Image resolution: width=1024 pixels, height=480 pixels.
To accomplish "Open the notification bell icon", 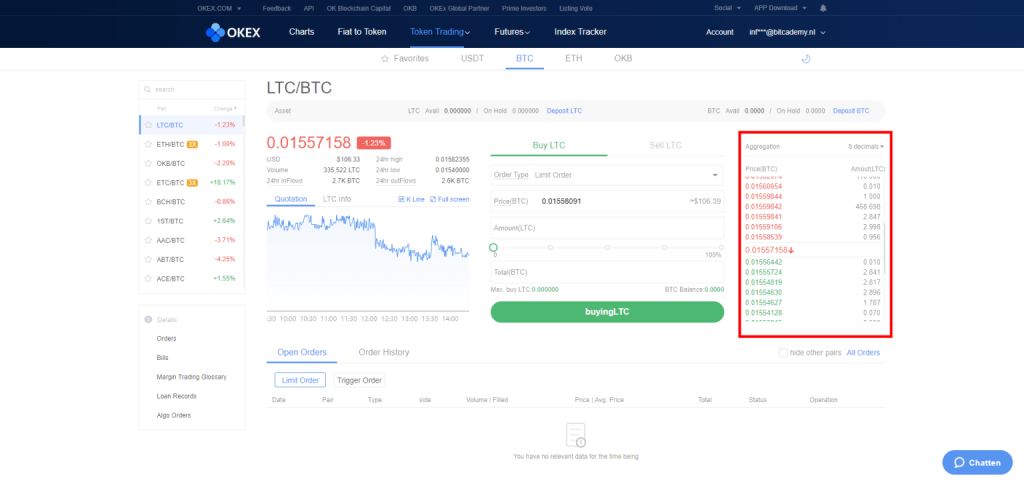I will click(823, 8).
